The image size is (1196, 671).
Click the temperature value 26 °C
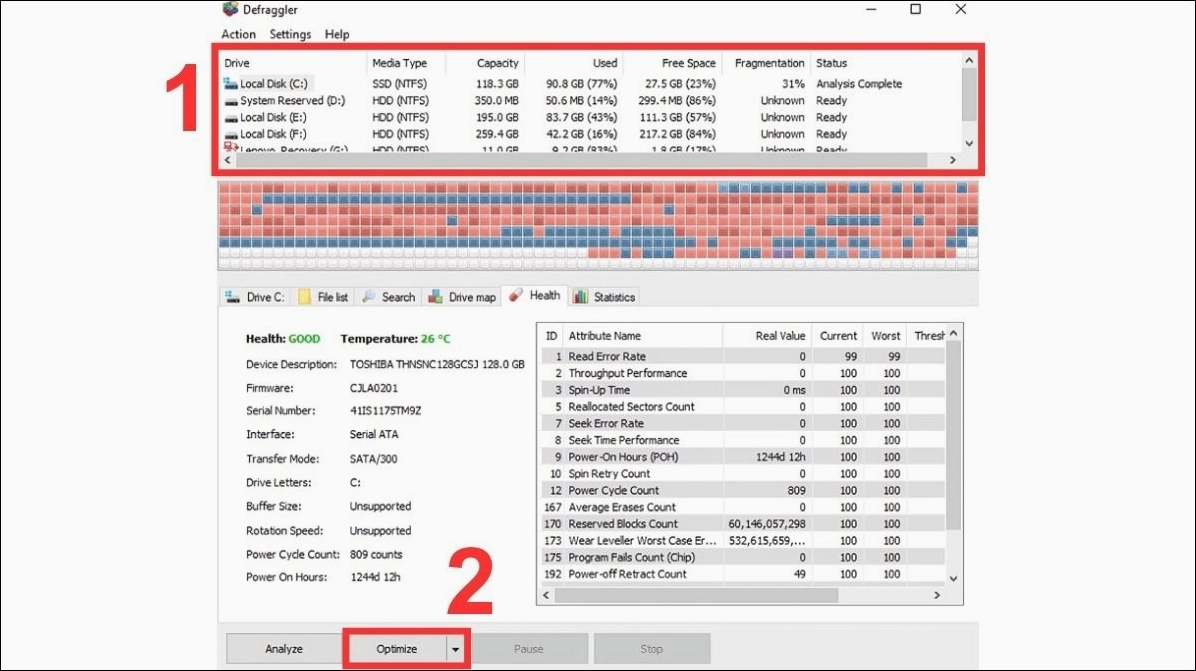[x=436, y=339]
